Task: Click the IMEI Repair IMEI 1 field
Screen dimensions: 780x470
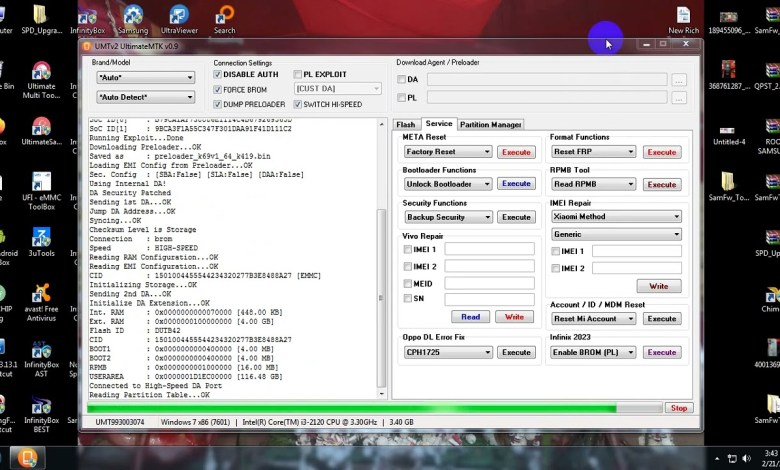Action: tap(636, 251)
